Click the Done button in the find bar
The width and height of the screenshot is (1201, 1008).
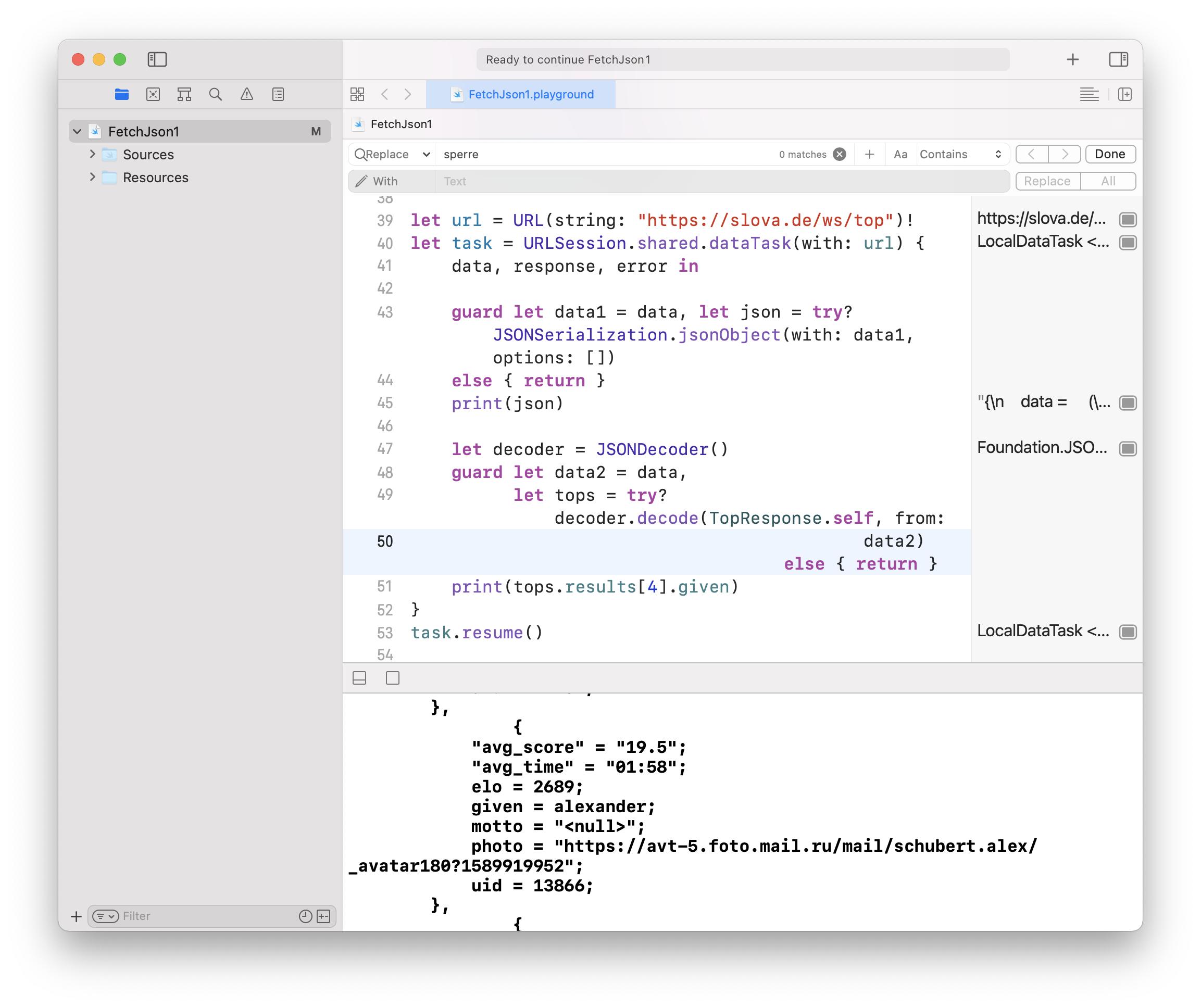click(1109, 154)
